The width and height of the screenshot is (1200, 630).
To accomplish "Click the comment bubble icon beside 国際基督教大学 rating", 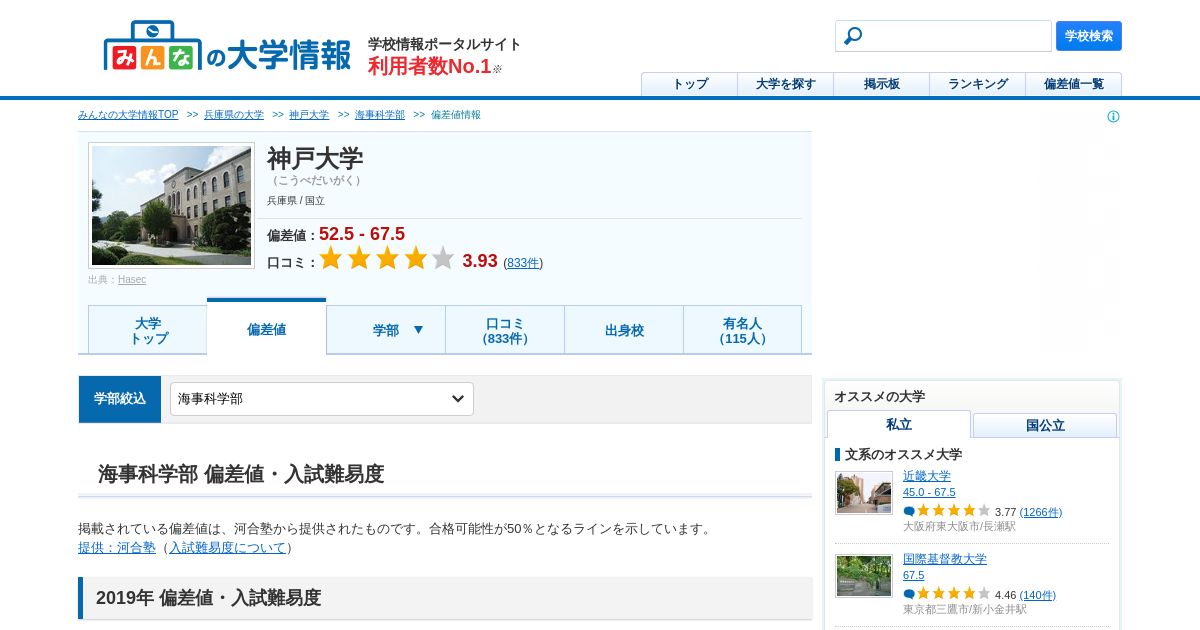I will click(x=909, y=594).
